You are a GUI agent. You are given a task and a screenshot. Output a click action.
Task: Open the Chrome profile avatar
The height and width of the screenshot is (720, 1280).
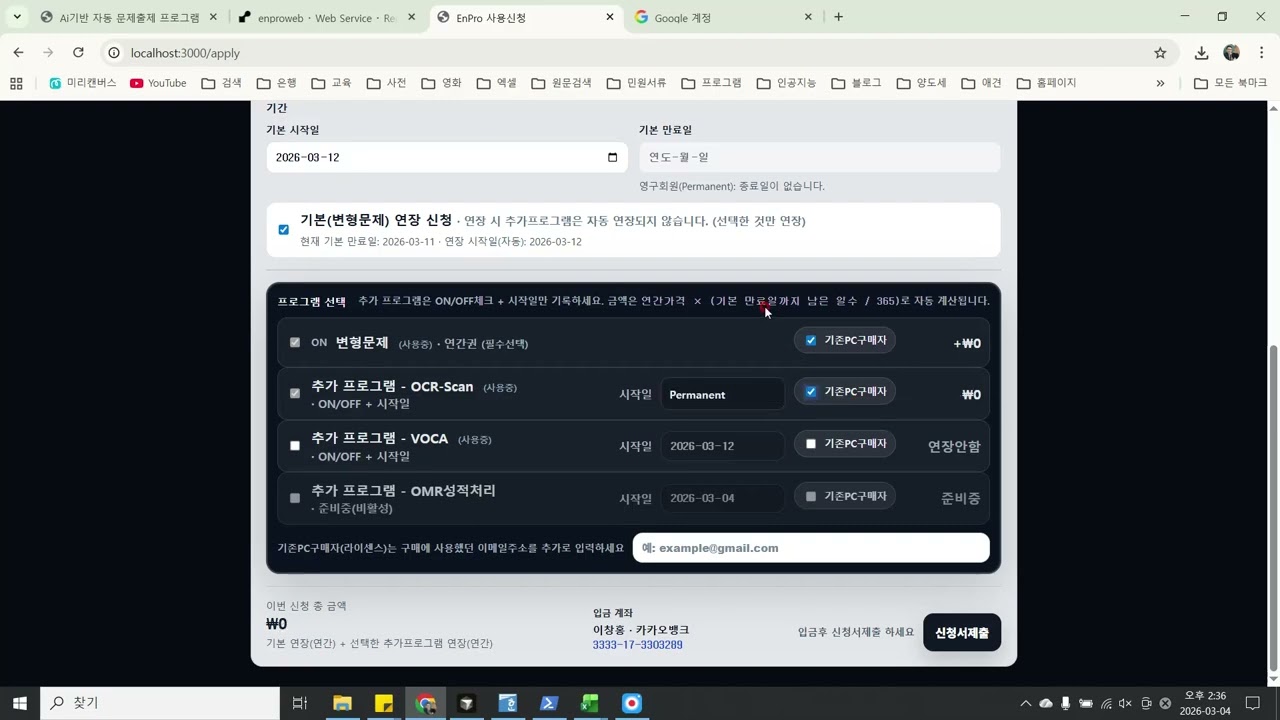coord(1231,53)
